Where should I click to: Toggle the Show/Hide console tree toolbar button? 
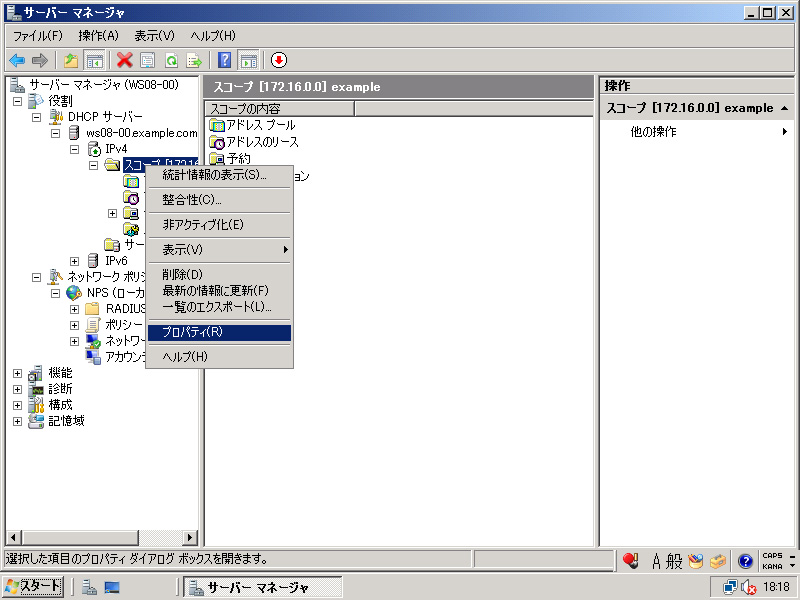point(95,60)
